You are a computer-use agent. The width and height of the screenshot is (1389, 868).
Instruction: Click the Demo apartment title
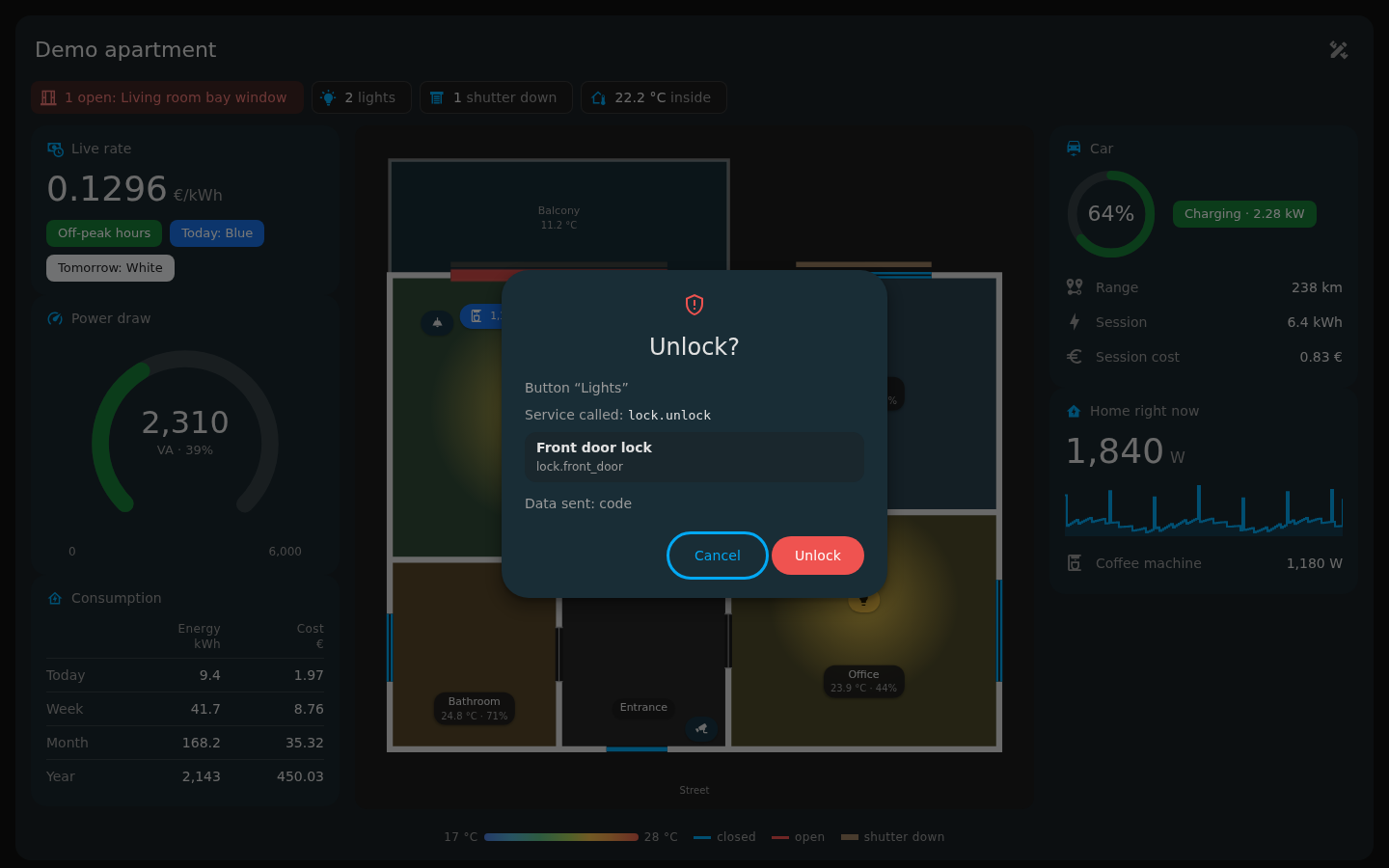point(125,50)
